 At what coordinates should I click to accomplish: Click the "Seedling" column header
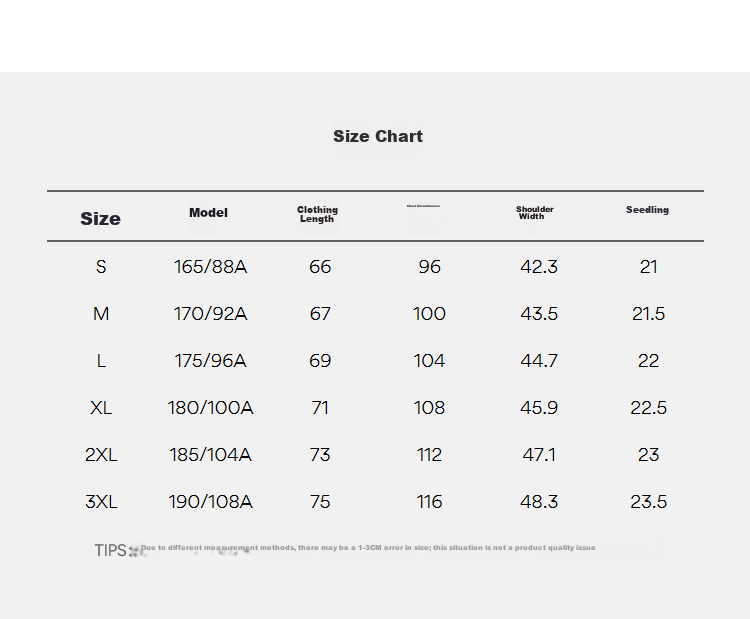coord(647,210)
